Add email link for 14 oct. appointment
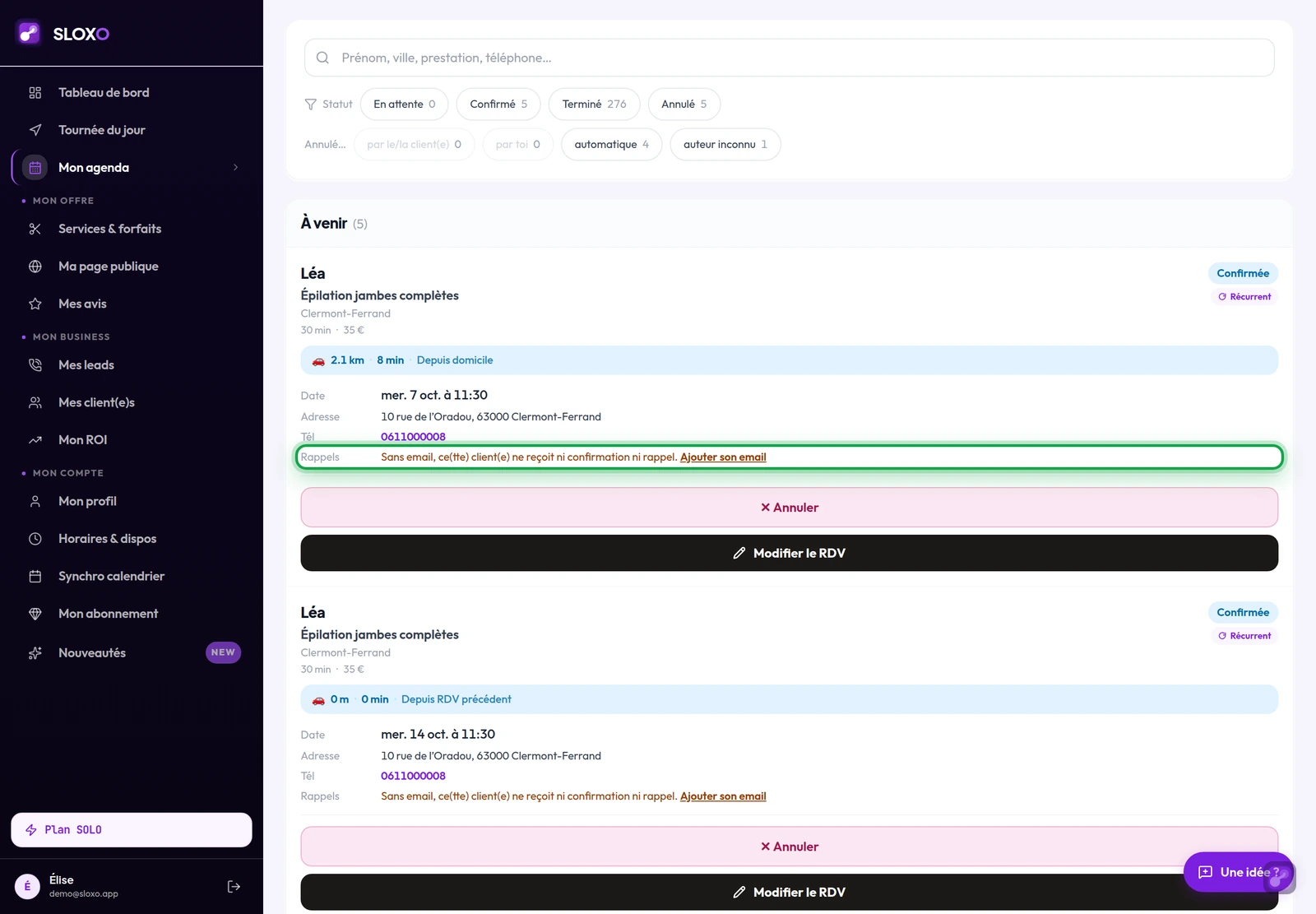This screenshot has width=1316, height=914. point(723,796)
